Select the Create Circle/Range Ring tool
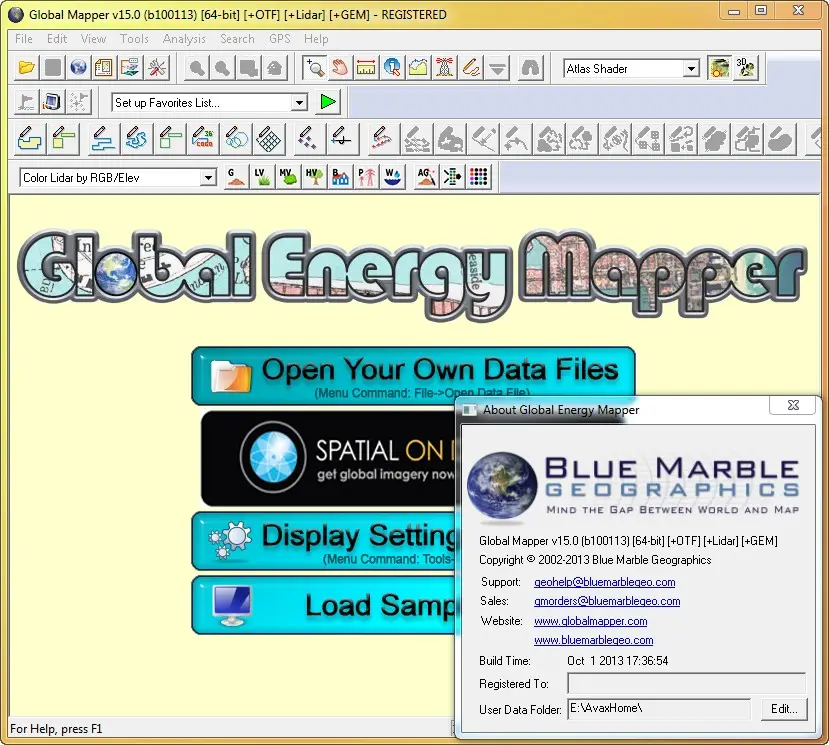This screenshot has height=745, width=829. coord(236,139)
